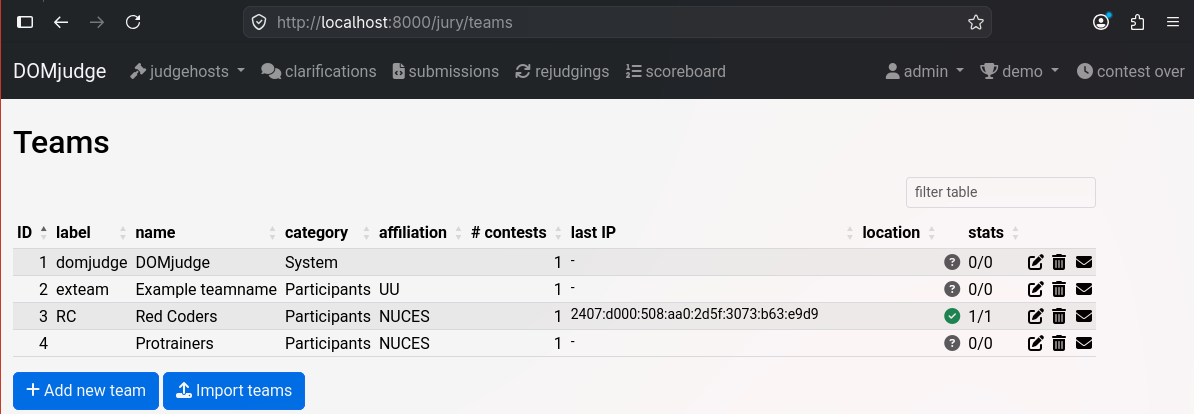Image resolution: width=1194 pixels, height=414 pixels.
Task: Expand the judgehosts dropdown menu
Action: click(x=187, y=72)
